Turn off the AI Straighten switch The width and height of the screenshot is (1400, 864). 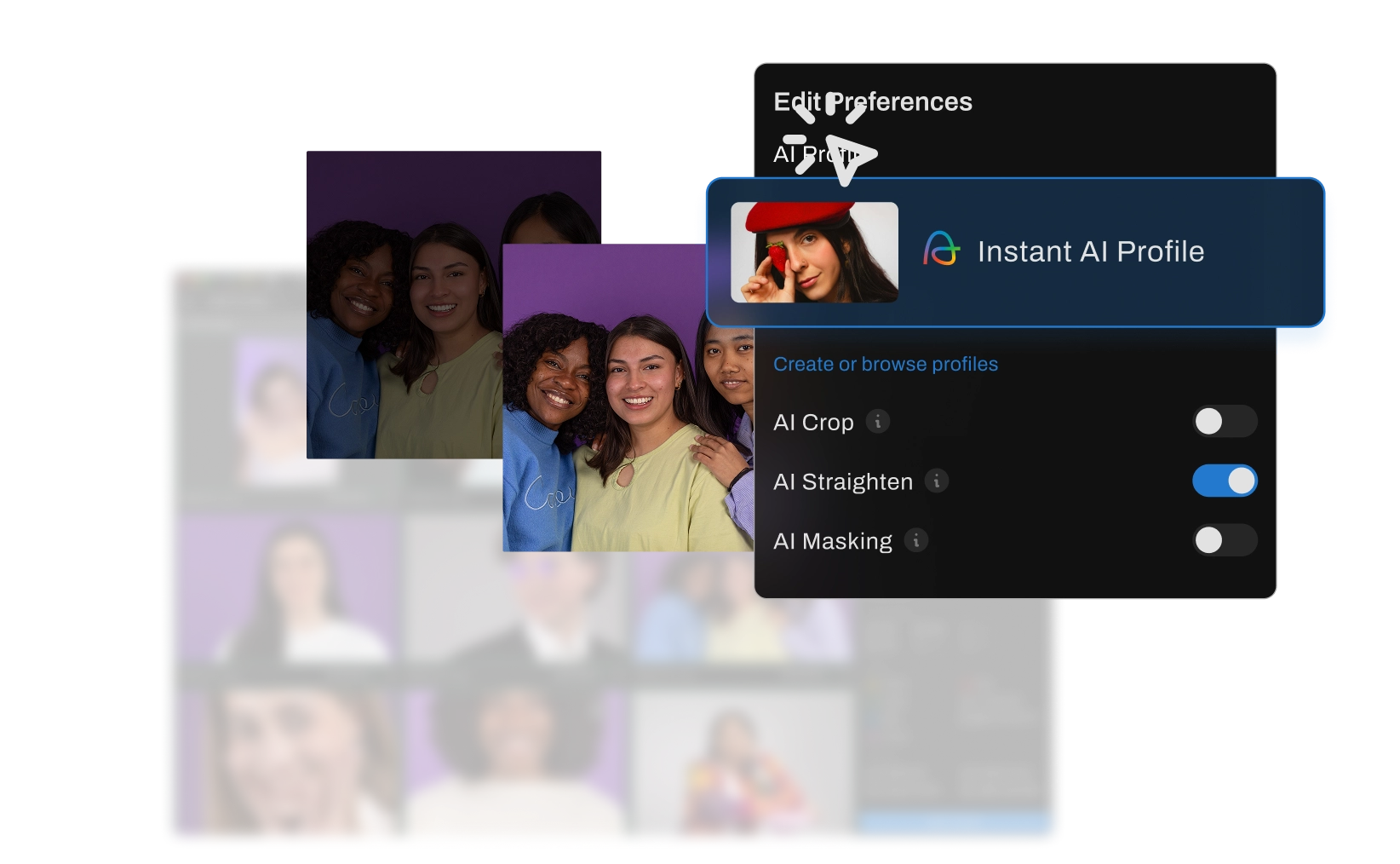(x=1225, y=481)
